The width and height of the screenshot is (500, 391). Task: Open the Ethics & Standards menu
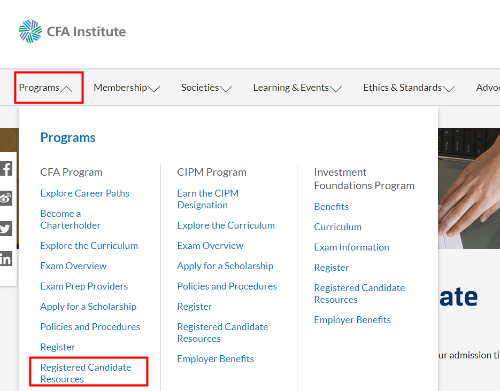[409, 88]
